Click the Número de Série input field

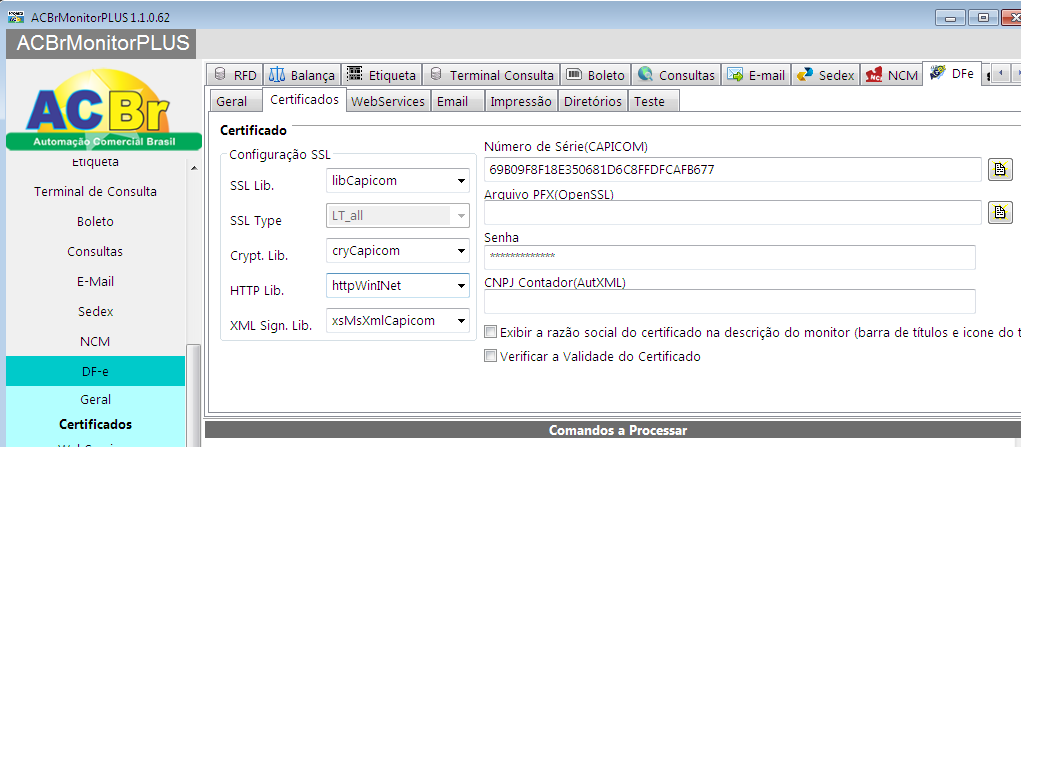[x=732, y=169]
